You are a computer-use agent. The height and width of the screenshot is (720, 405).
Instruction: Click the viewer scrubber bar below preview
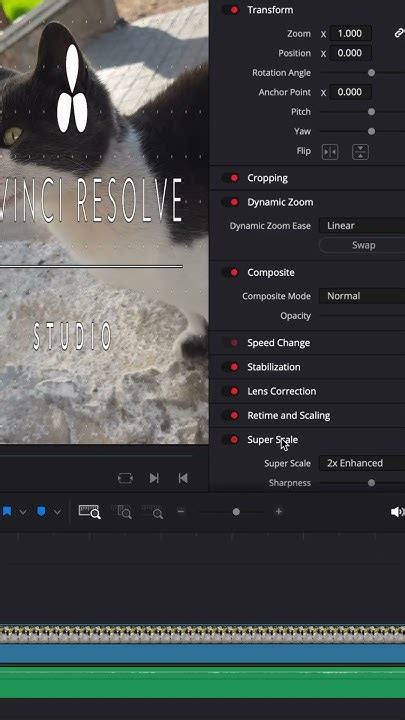[x=96, y=456]
